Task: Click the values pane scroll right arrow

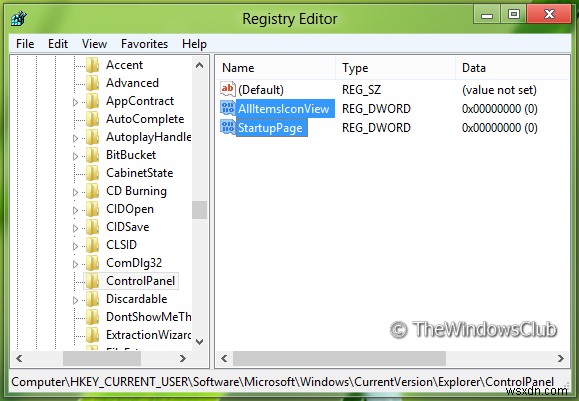Action: point(561,358)
